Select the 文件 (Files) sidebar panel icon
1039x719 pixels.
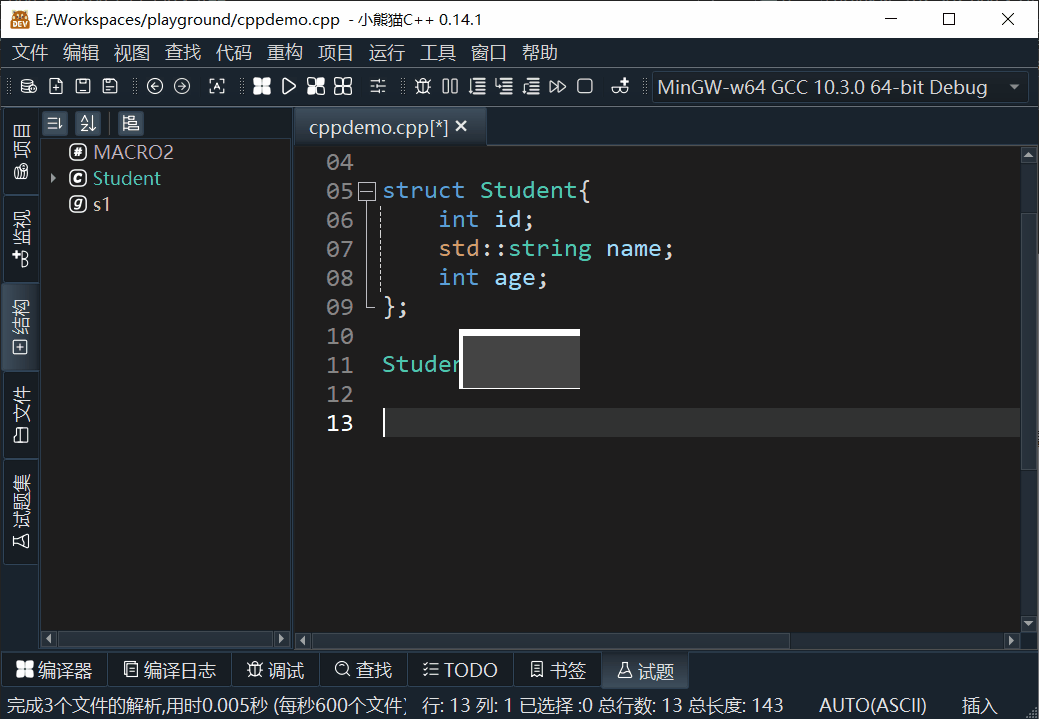pyautogui.click(x=21, y=413)
